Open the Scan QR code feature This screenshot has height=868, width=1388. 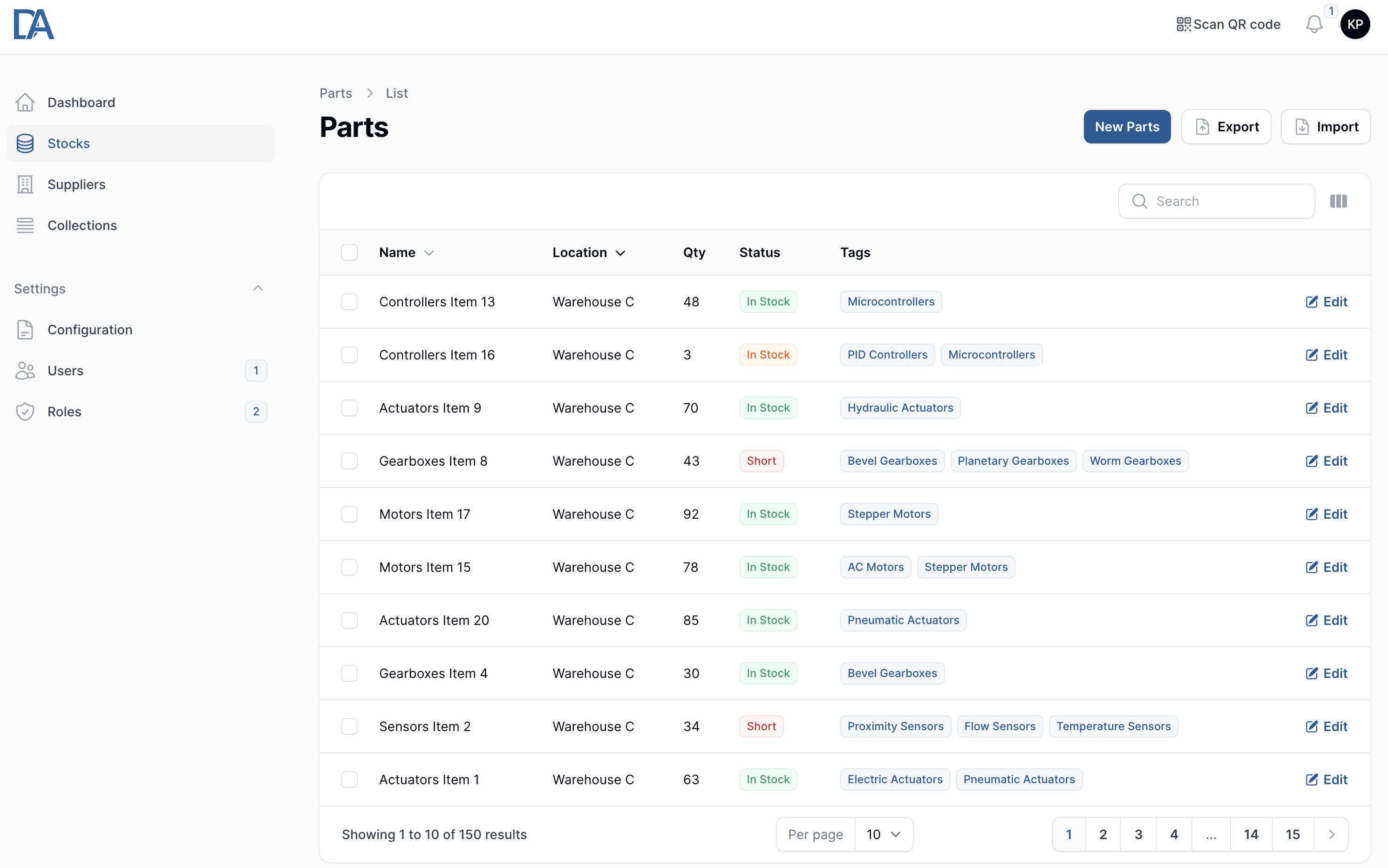(x=1228, y=24)
